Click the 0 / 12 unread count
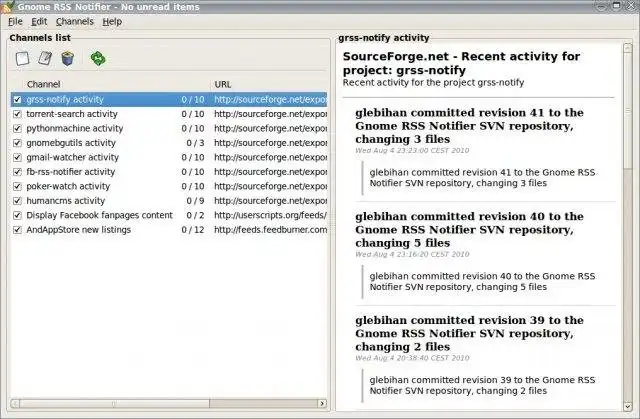This screenshot has width=640, height=419. pos(193,230)
